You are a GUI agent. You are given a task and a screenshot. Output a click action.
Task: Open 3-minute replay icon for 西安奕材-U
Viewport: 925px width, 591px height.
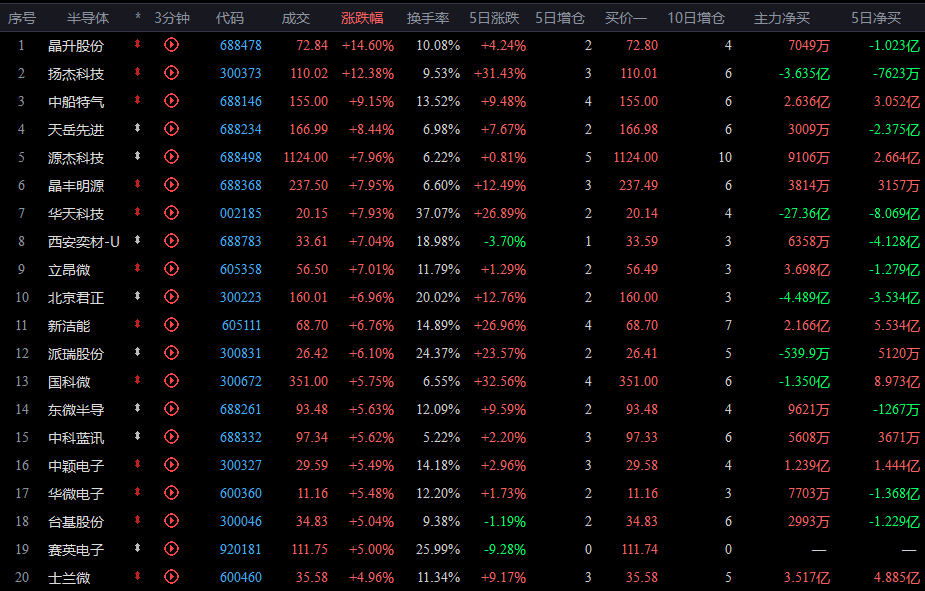[x=171, y=241]
